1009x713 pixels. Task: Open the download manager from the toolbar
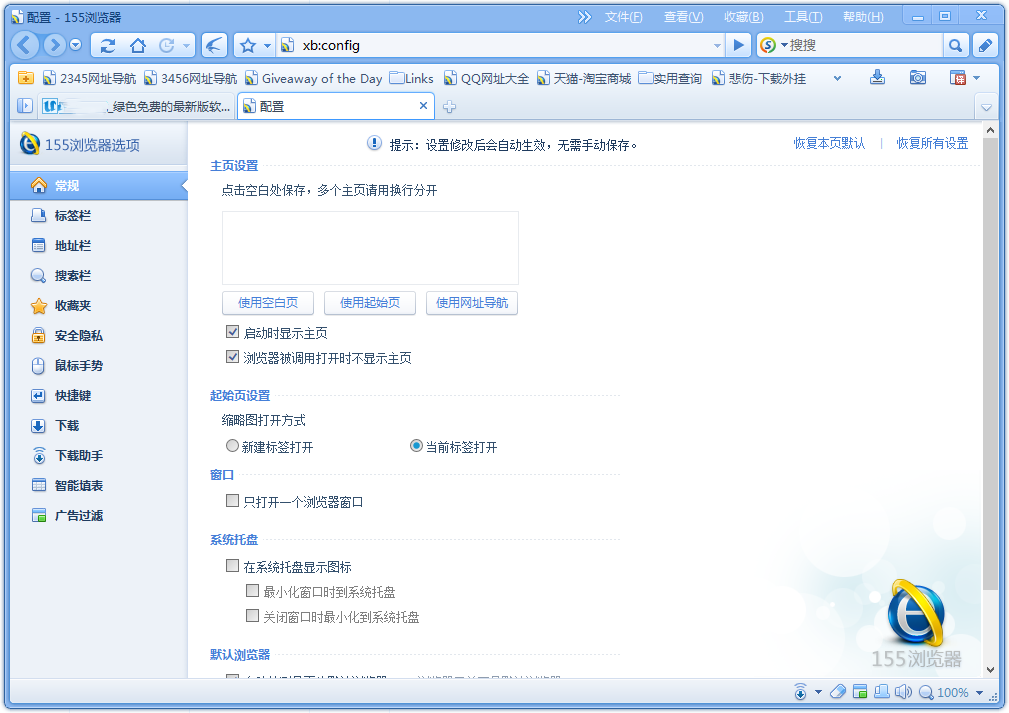click(x=877, y=76)
